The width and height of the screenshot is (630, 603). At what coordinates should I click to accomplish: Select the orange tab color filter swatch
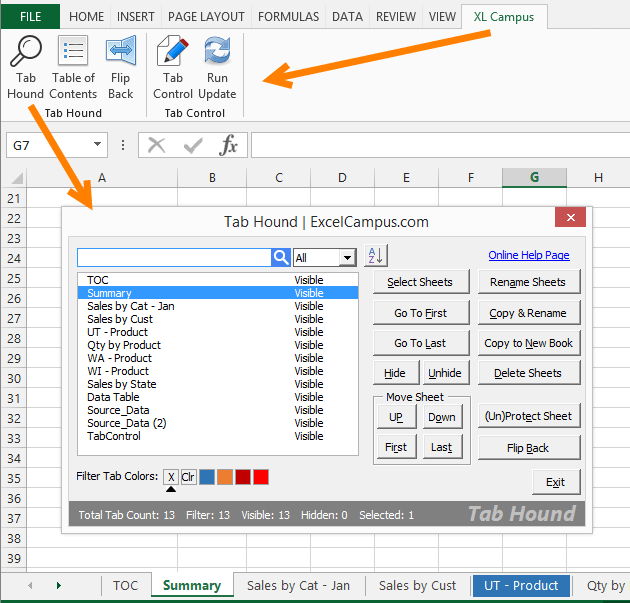coord(224,477)
